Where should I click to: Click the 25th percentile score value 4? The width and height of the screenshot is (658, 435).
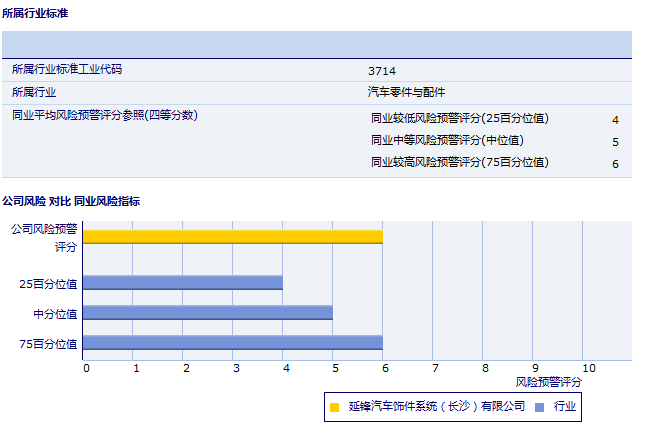615,120
